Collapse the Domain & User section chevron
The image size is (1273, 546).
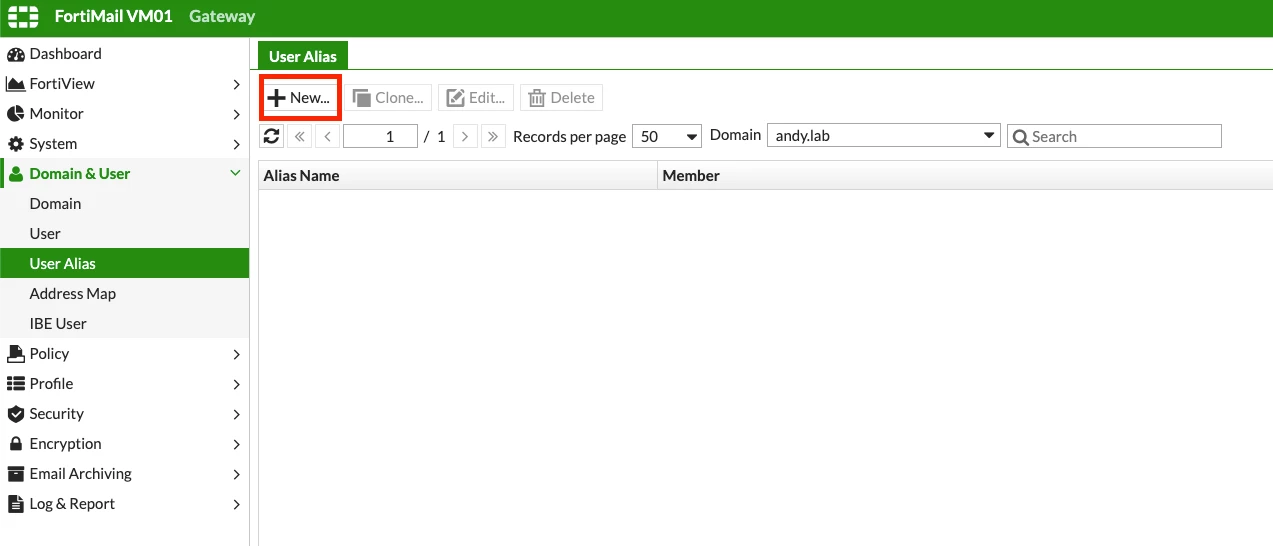pos(236,174)
